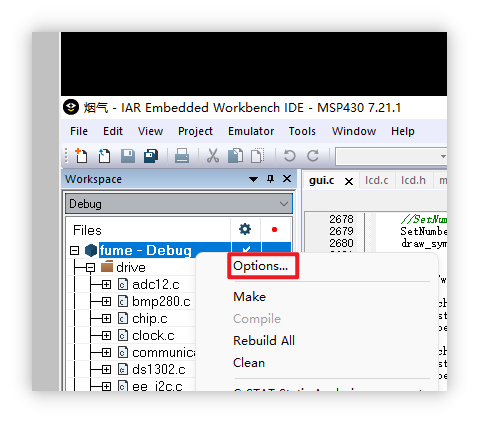Collapse the drive folder node
Screen dimensions: 479x423
tap(90, 267)
